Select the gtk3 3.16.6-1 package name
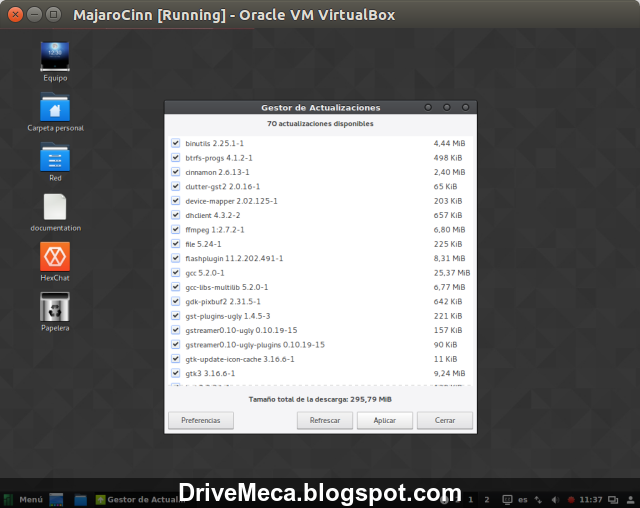This screenshot has height=508, width=640. [210, 373]
